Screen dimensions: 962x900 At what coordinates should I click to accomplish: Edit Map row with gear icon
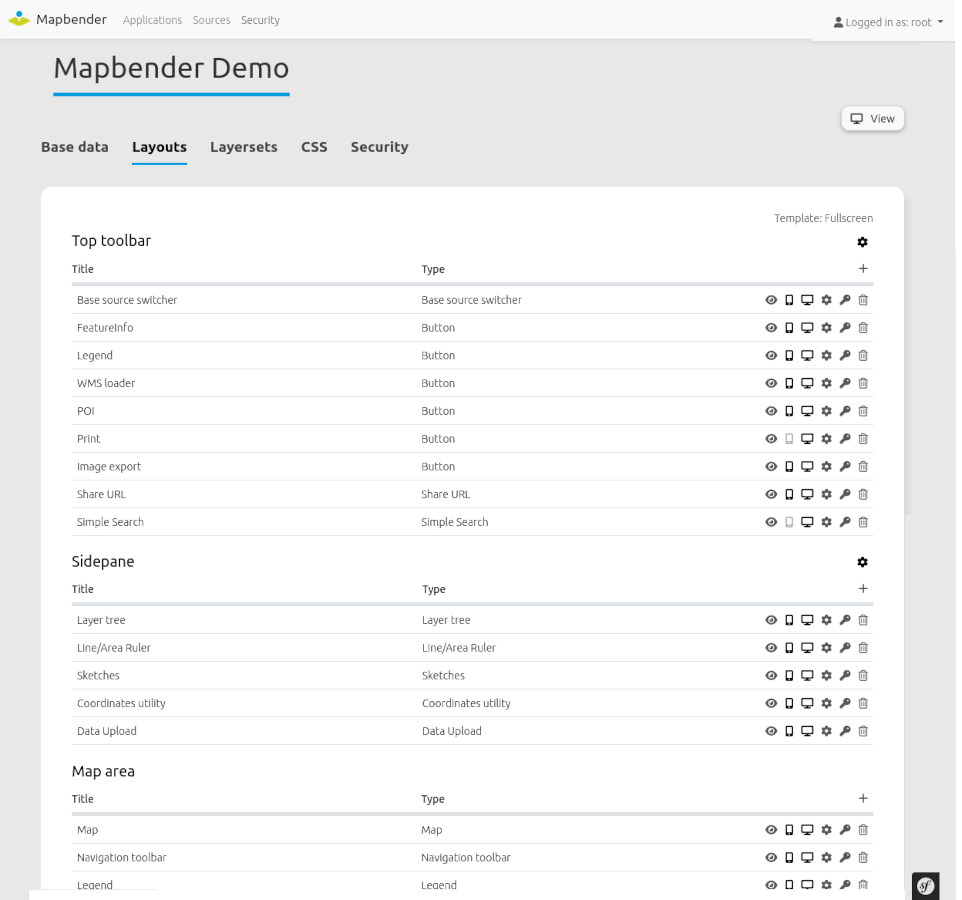pos(826,830)
